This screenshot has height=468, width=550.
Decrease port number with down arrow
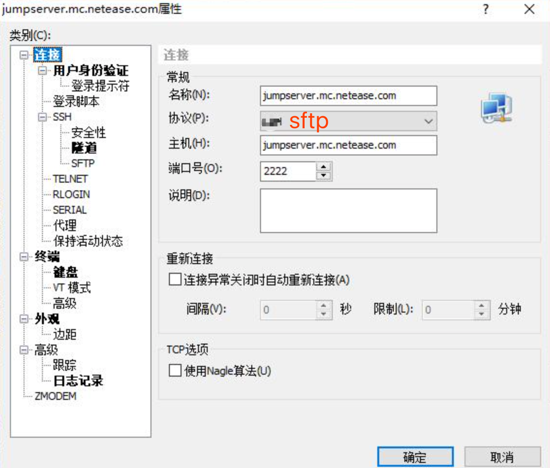[324, 175]
